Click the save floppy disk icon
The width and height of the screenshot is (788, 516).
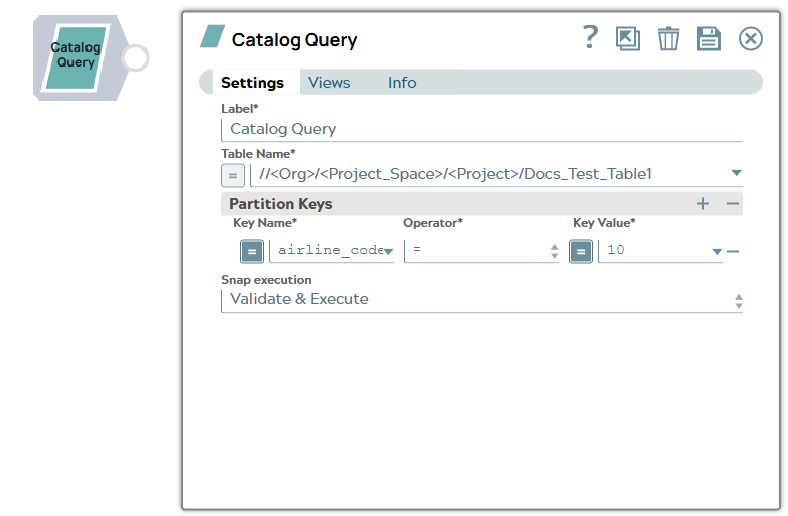coord(708,39)
